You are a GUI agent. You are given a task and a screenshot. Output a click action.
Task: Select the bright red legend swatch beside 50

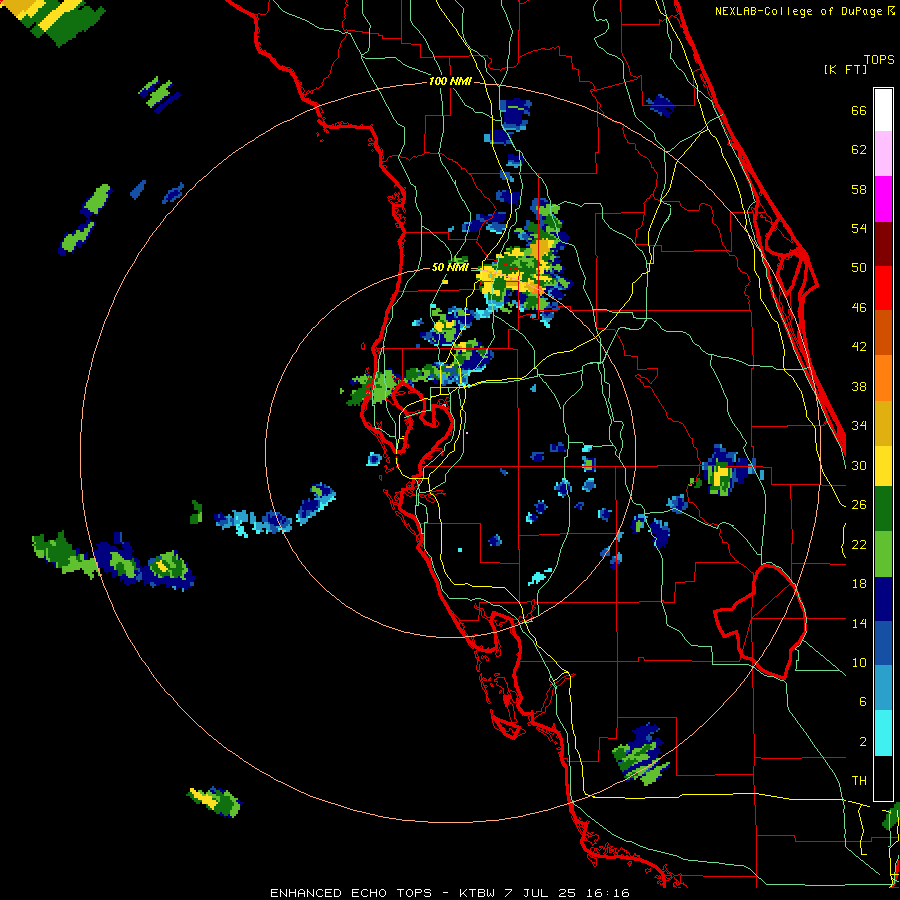click(x=883, y=288)
